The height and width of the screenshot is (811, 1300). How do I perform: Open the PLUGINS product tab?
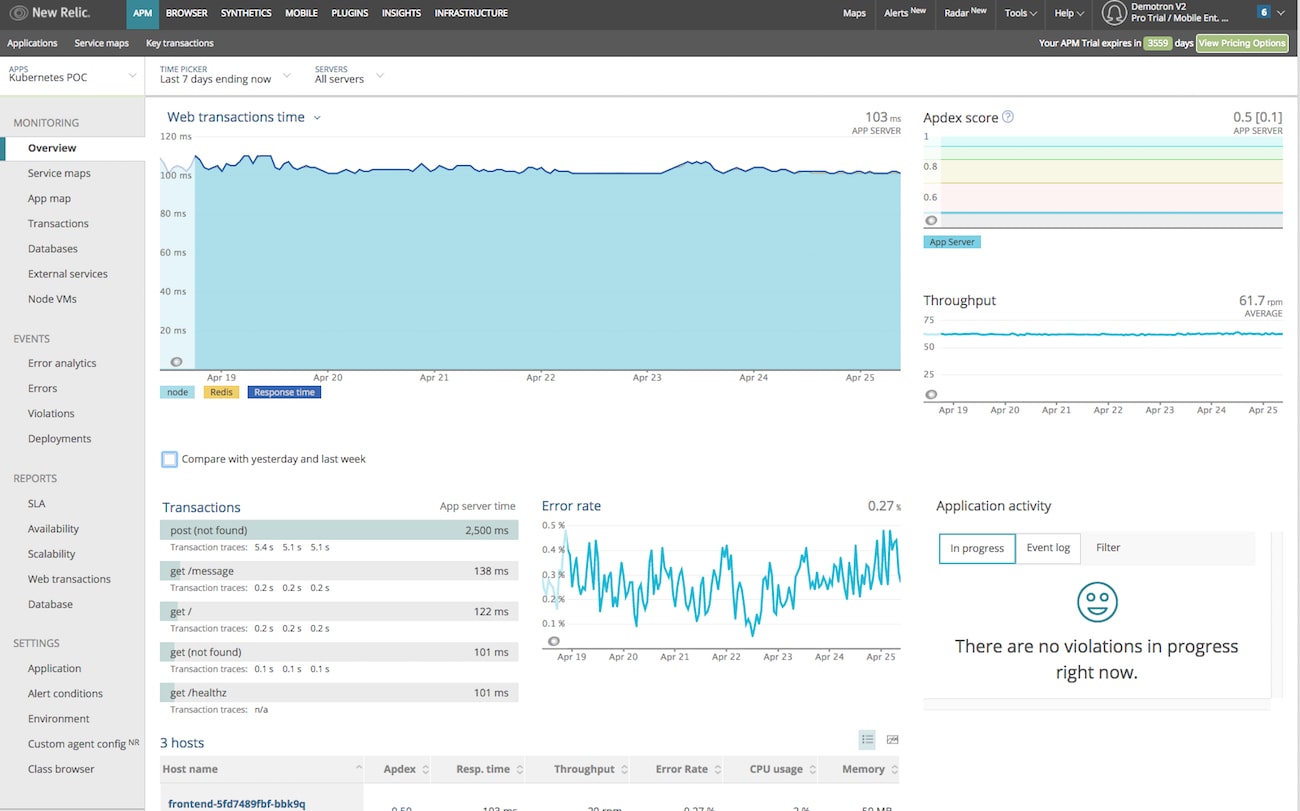tap(349, 14)
